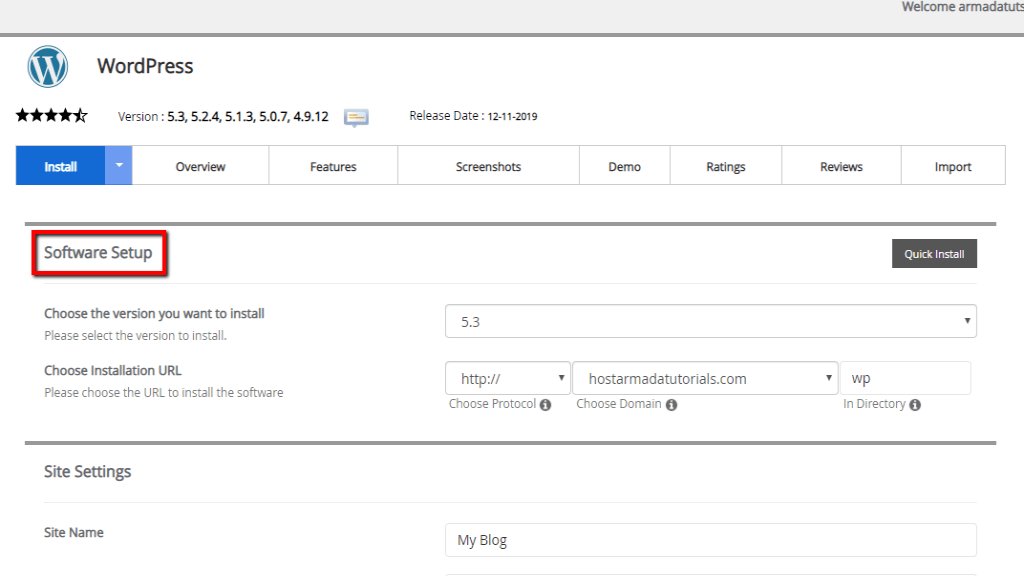Expand the Install tab dropdown arrow
The height and width of the screenshot is (576, 1024).
pyautogui.click(x=119, y=165)
